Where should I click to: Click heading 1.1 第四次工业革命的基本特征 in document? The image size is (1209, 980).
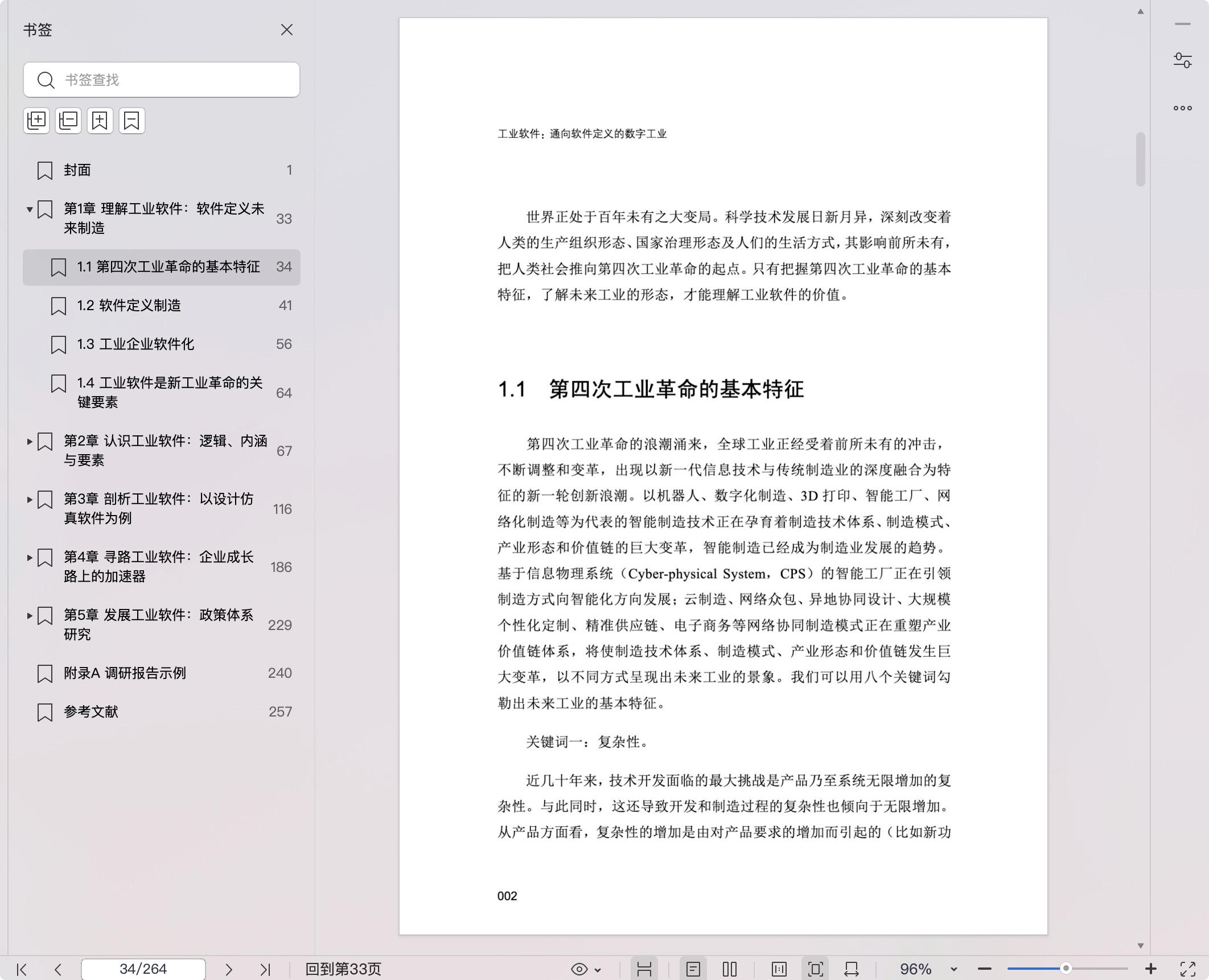coord(651,389)
